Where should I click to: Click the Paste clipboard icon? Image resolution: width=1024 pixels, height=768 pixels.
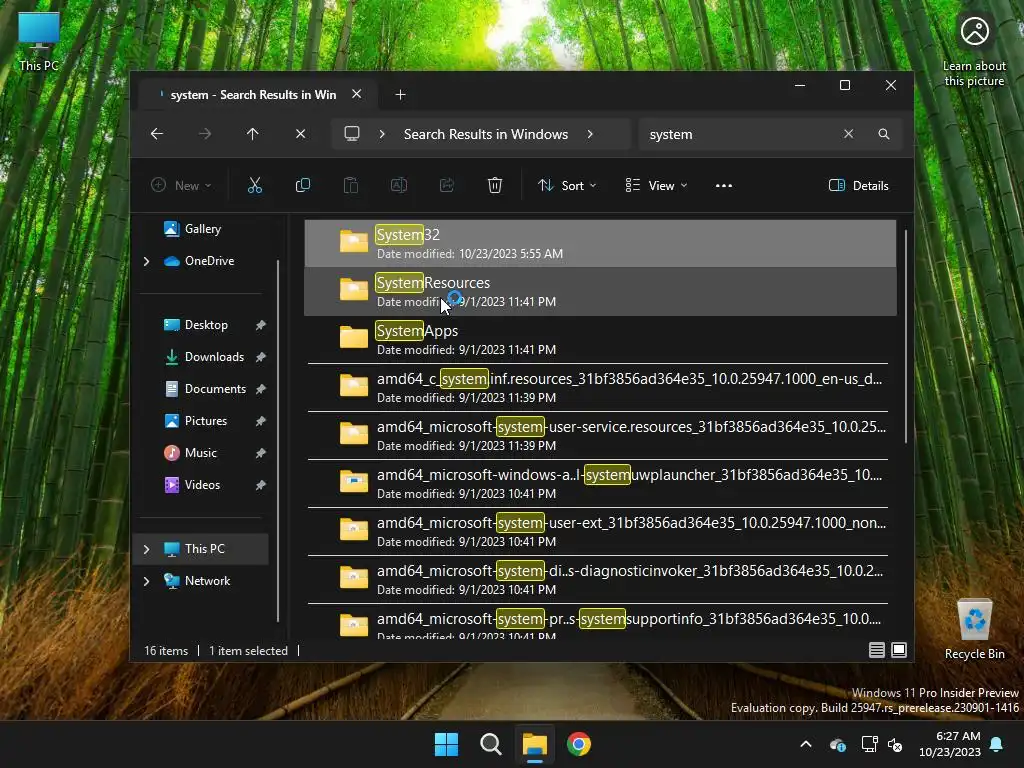(x=351, y=185)
